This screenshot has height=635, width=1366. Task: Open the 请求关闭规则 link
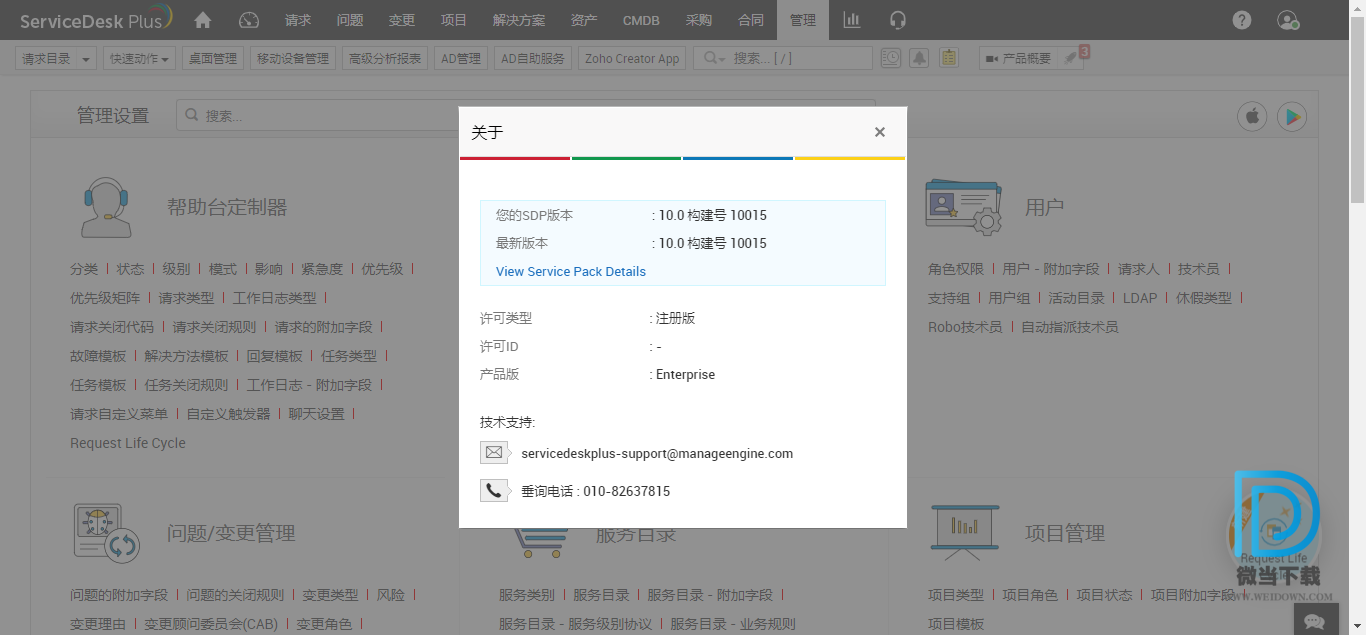tap(214, 327)
